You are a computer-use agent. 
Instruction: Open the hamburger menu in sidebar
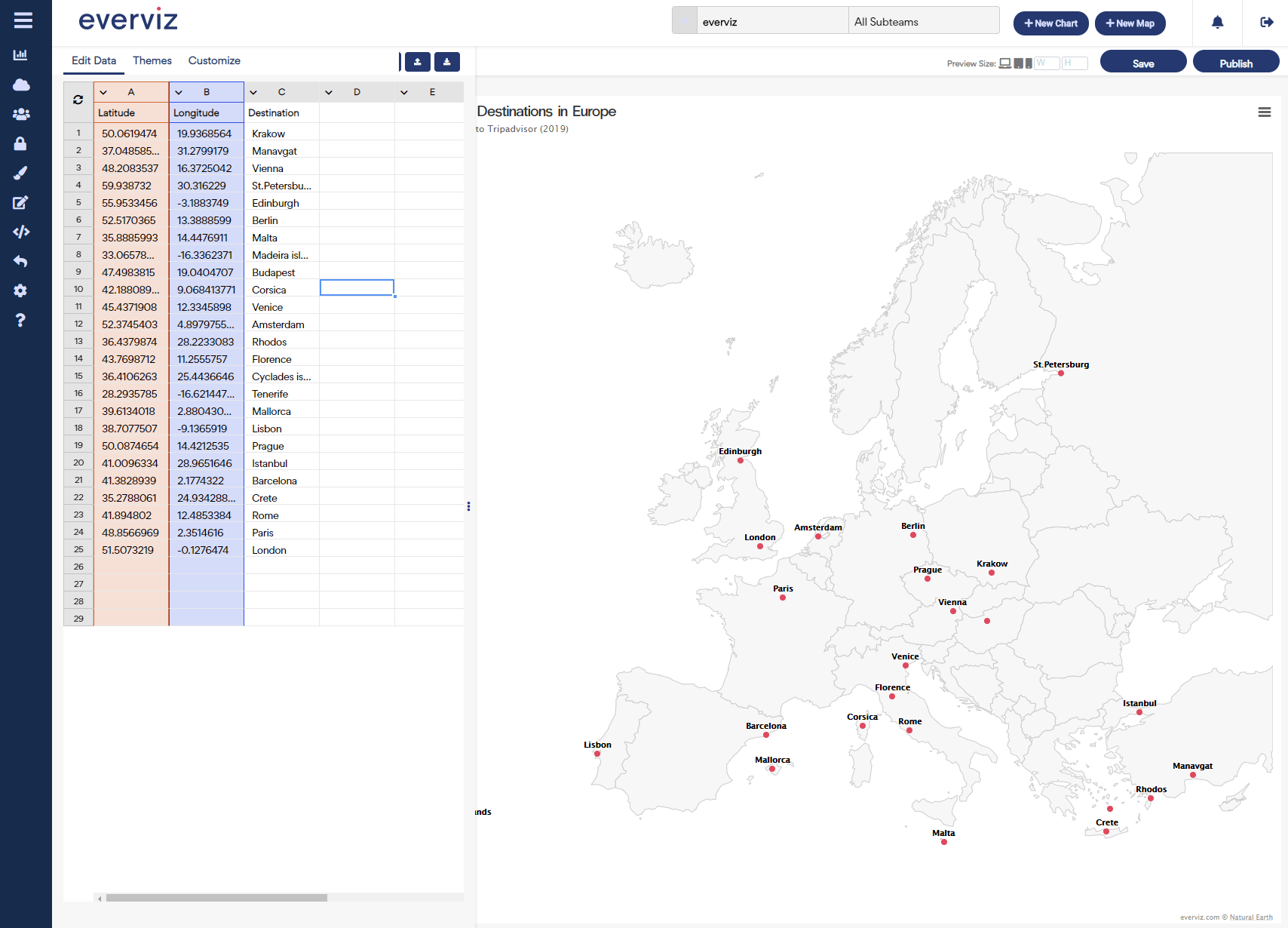23,20
